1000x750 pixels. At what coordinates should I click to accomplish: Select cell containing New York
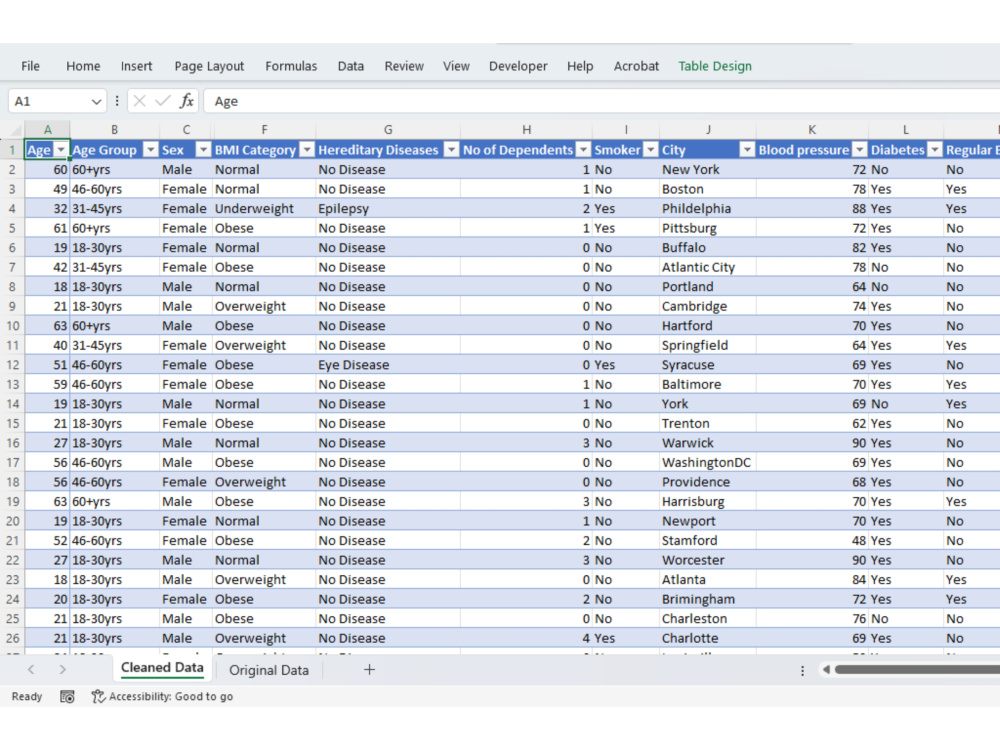point(708,170)
